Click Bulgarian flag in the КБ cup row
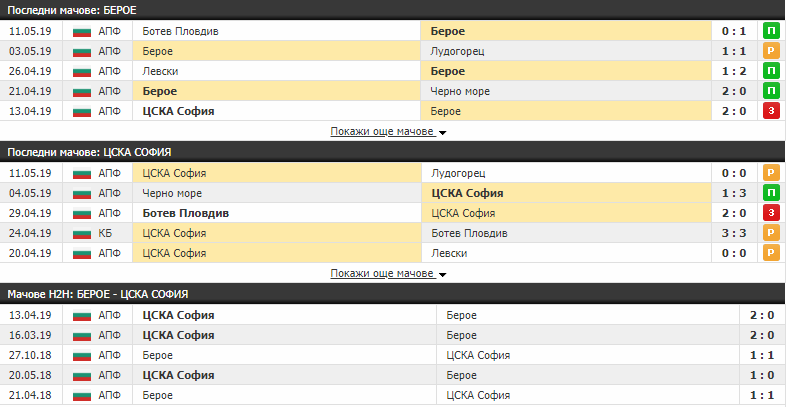The height and width of the screenshot is (407, 786). [82, 233]
